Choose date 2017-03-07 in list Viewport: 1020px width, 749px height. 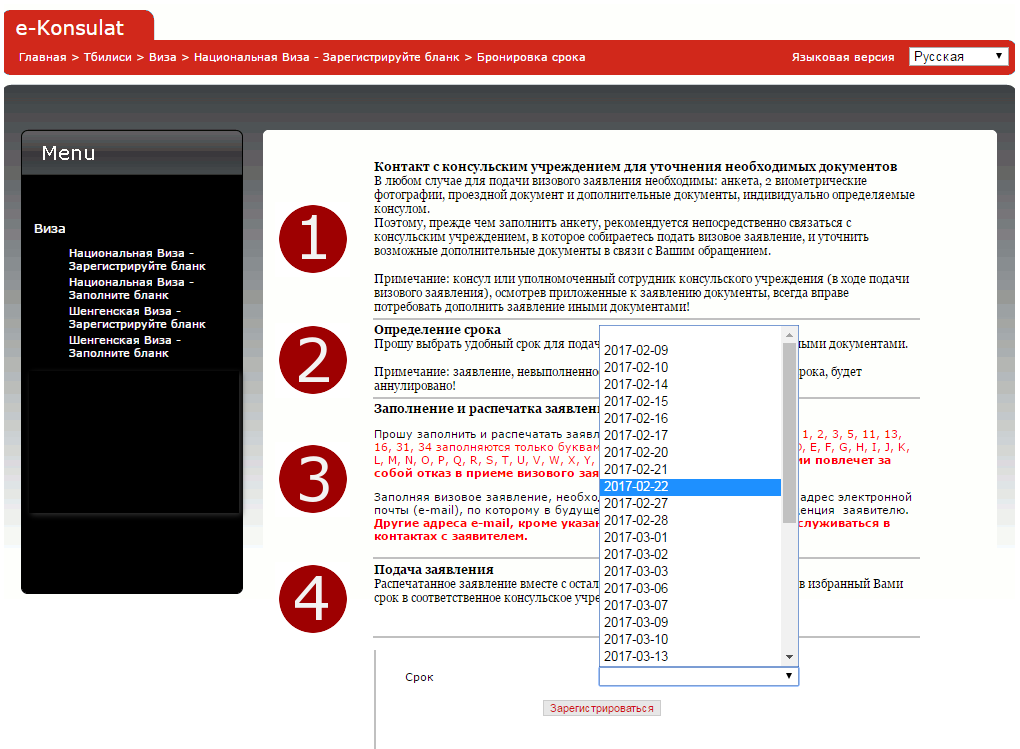(x=690, y=605)
